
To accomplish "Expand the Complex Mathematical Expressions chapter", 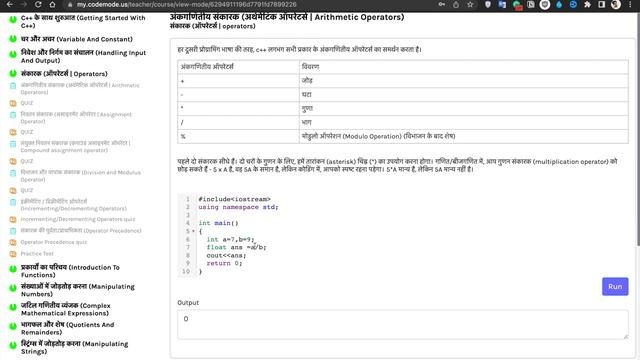I will click(66, 309).
